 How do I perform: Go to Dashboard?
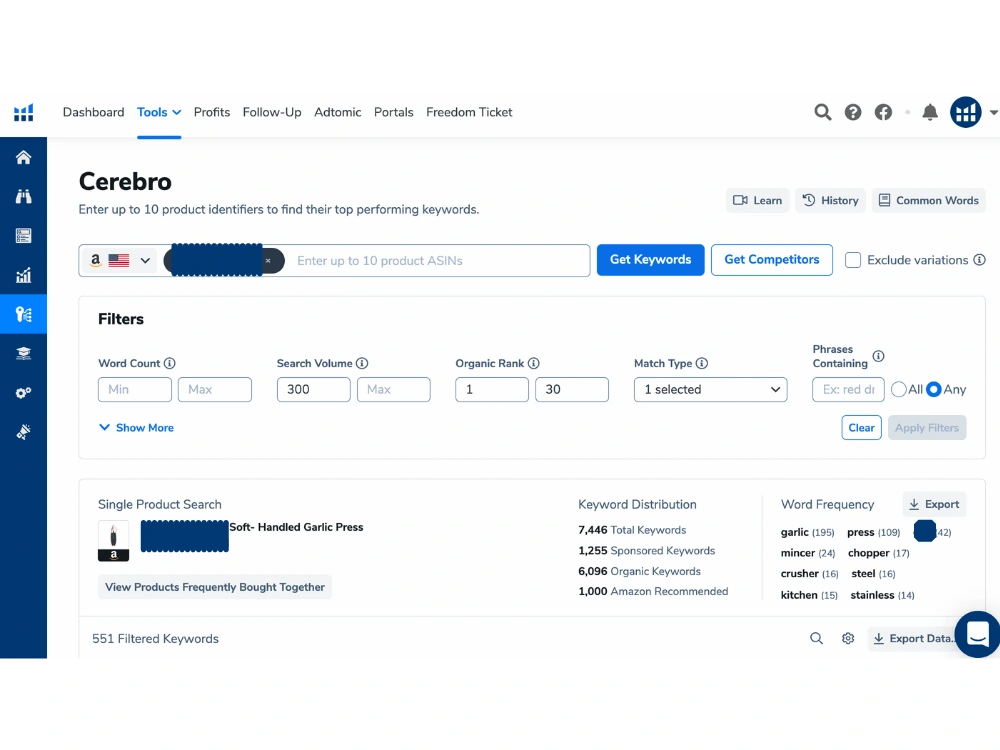tap(94, 112)
